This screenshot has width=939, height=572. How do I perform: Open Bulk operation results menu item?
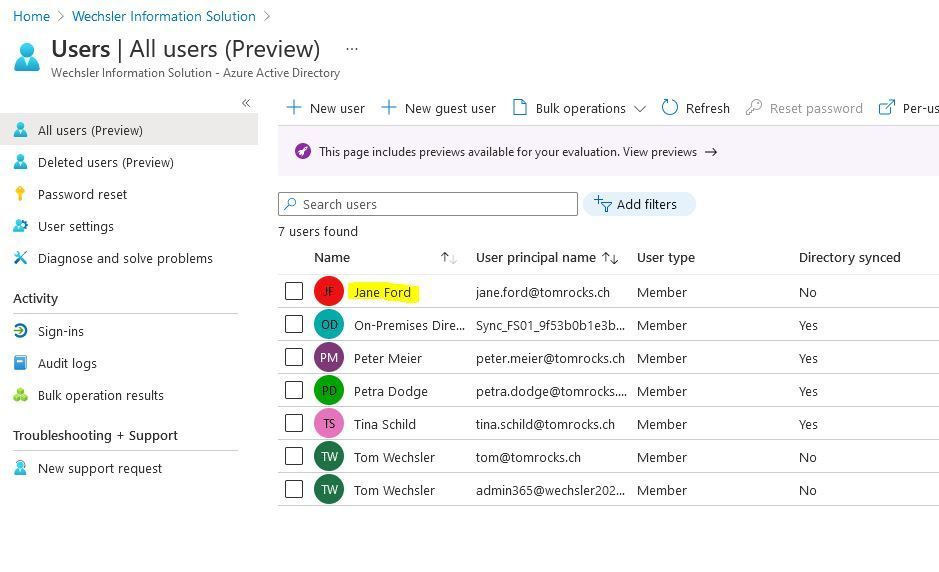pos(129,395)
